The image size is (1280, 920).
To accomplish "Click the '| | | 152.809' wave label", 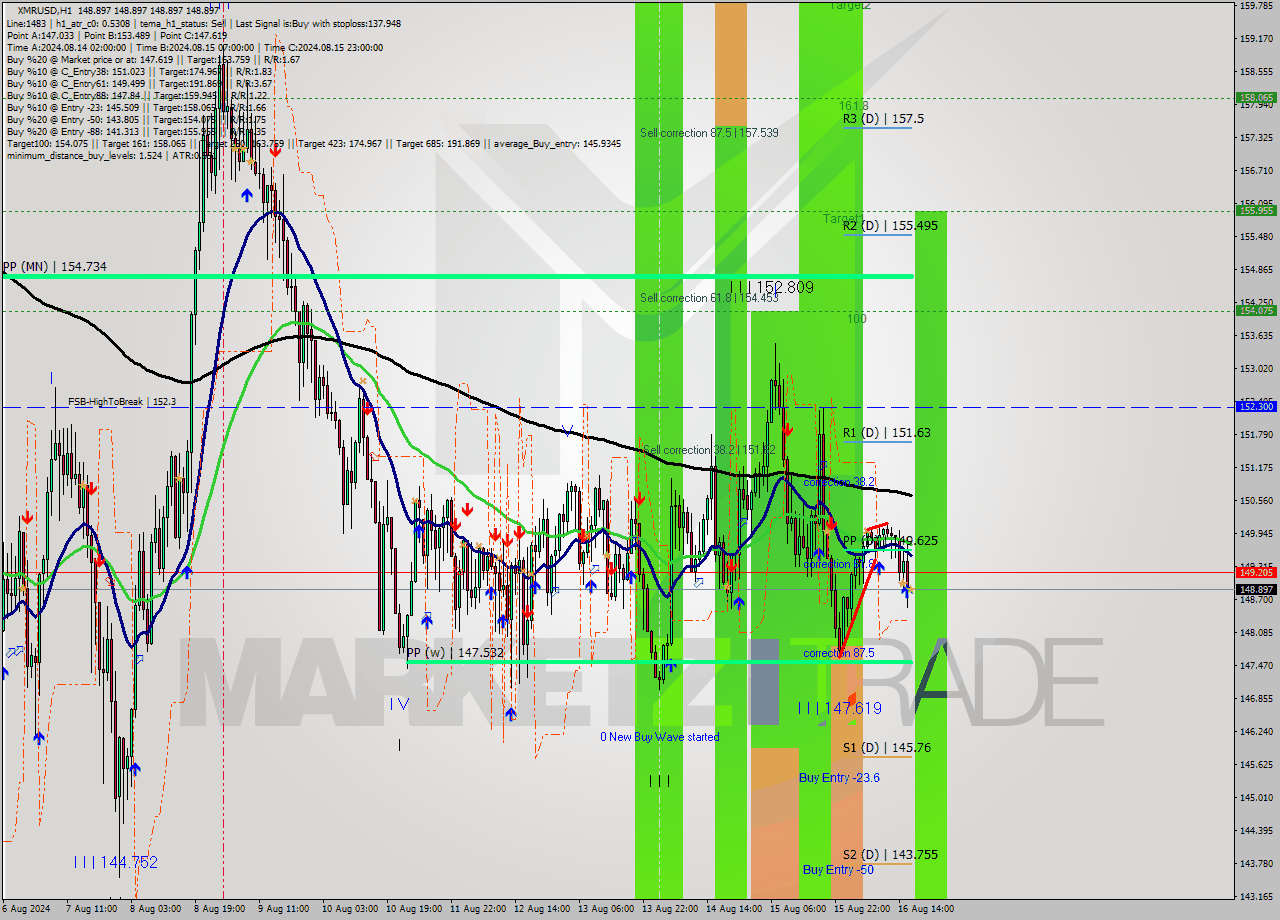I will (x=770, y=288).
